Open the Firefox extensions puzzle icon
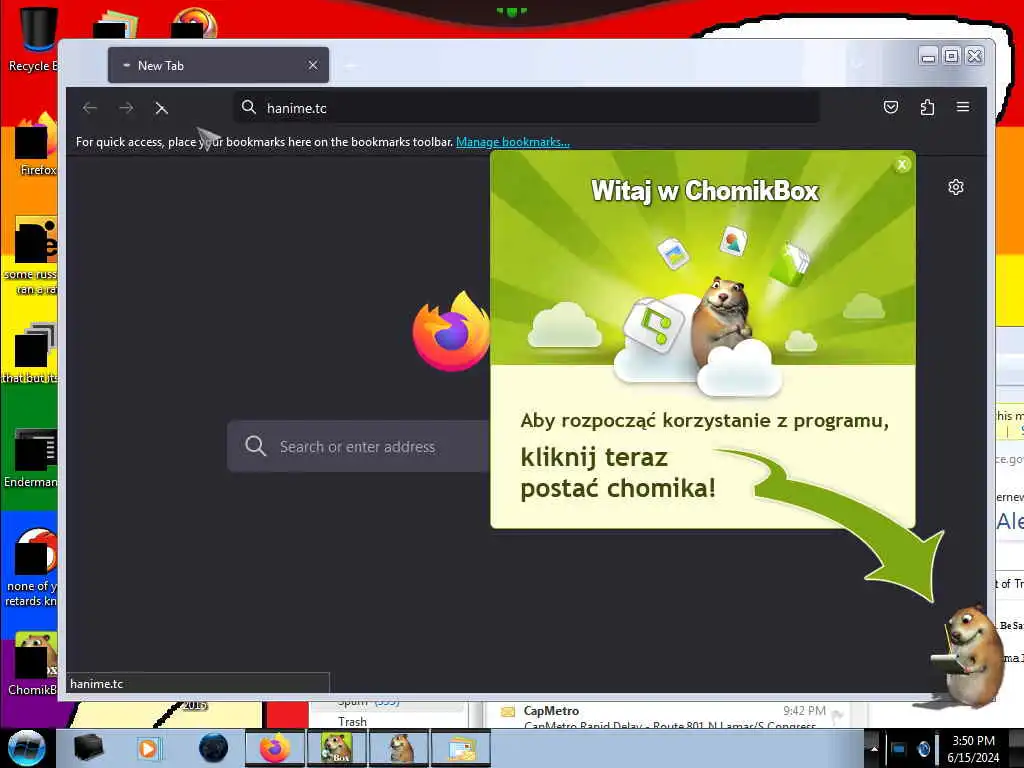The image size is (1024, 768). [x=927, y=107]
